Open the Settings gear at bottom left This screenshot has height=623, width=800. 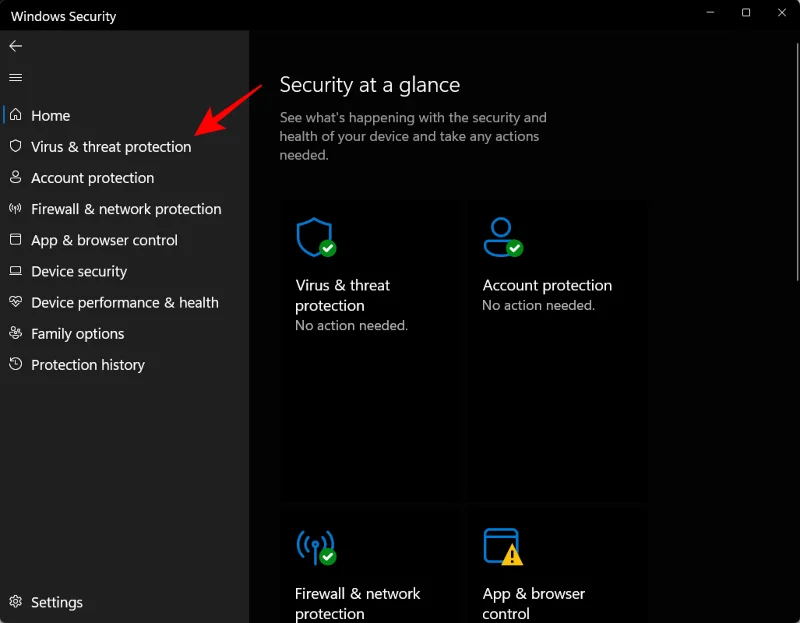click(16, 602)
